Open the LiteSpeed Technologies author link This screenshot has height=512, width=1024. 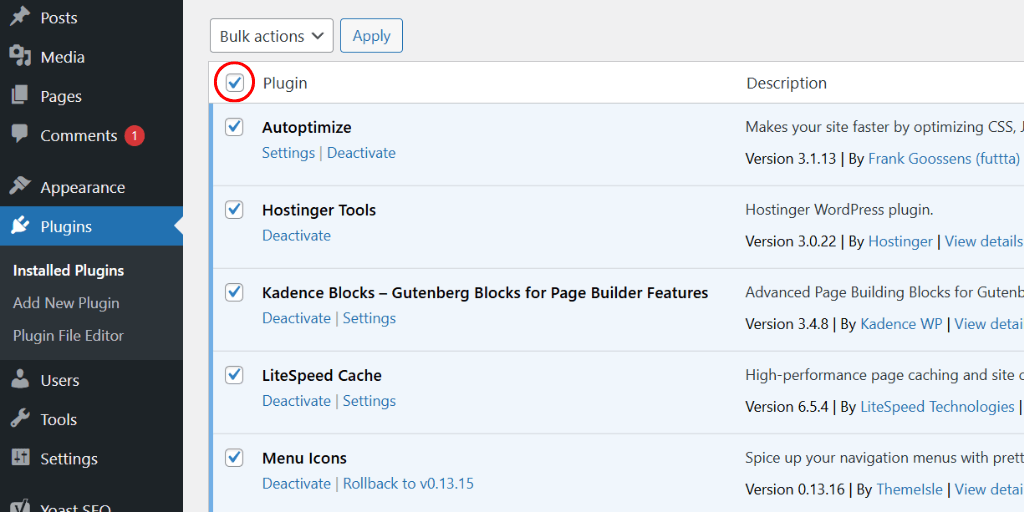point(937,407)
